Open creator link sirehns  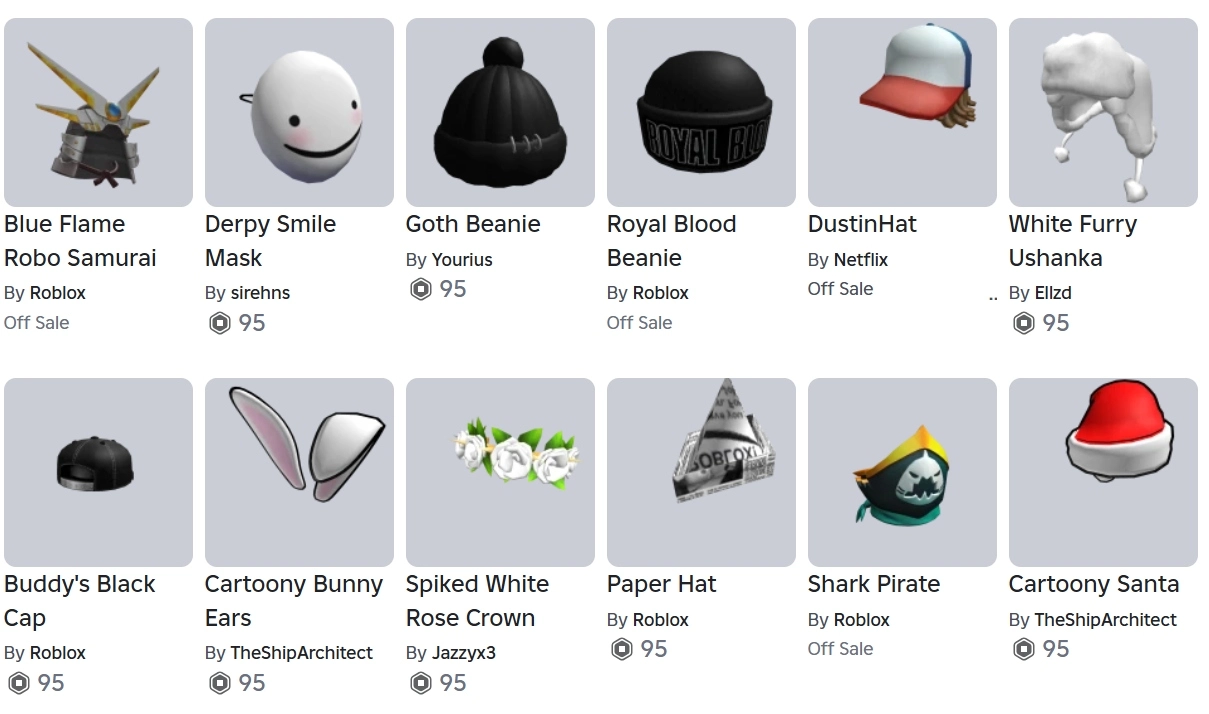[260, 293]
